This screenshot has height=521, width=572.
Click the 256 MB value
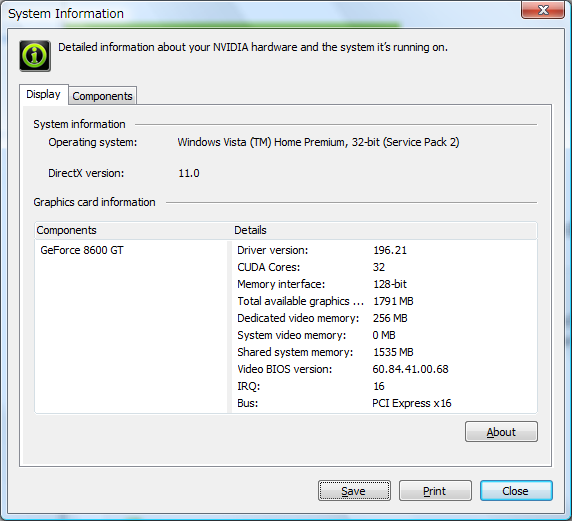390,318
